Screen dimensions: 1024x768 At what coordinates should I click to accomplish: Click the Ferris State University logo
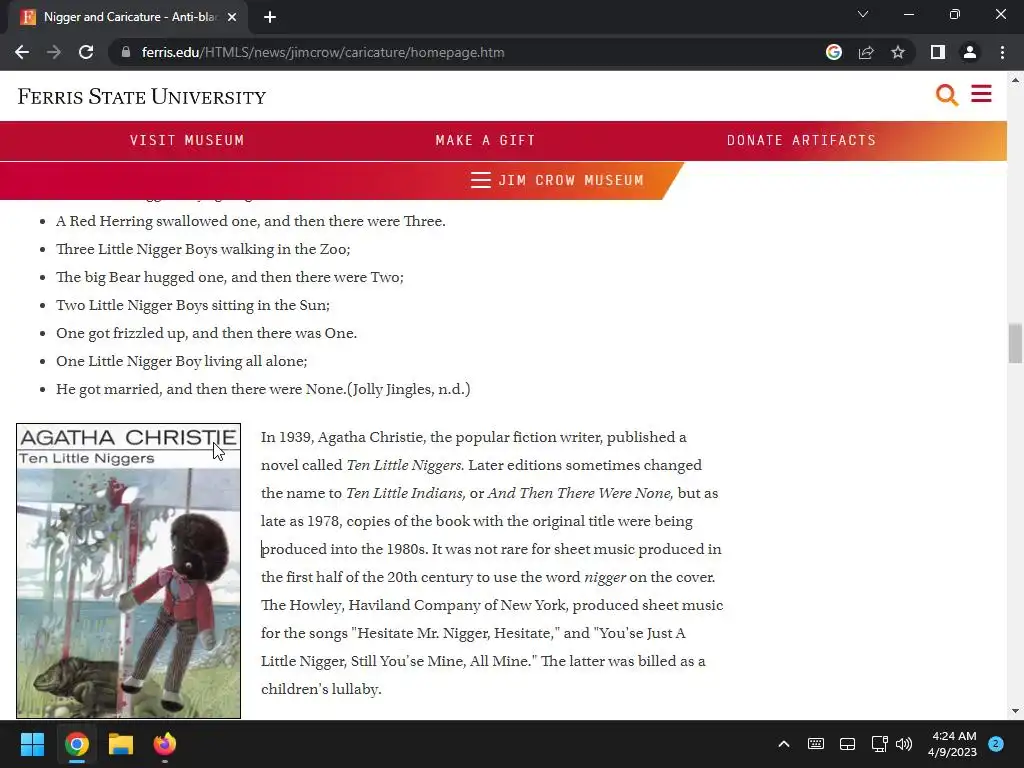pyautogui.click(x=142, y=97)
